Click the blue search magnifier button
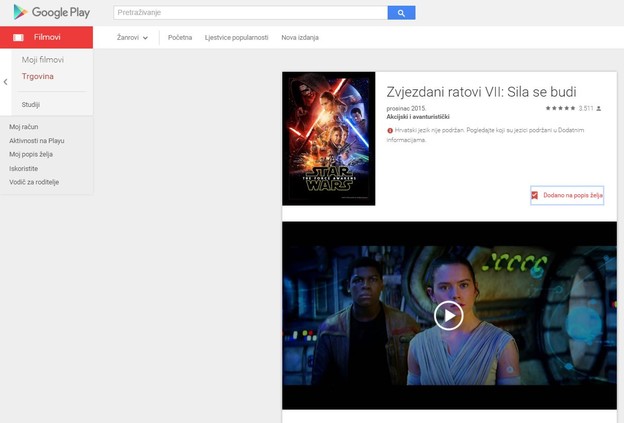Screen dimensions: 624x423 (401, 13)
